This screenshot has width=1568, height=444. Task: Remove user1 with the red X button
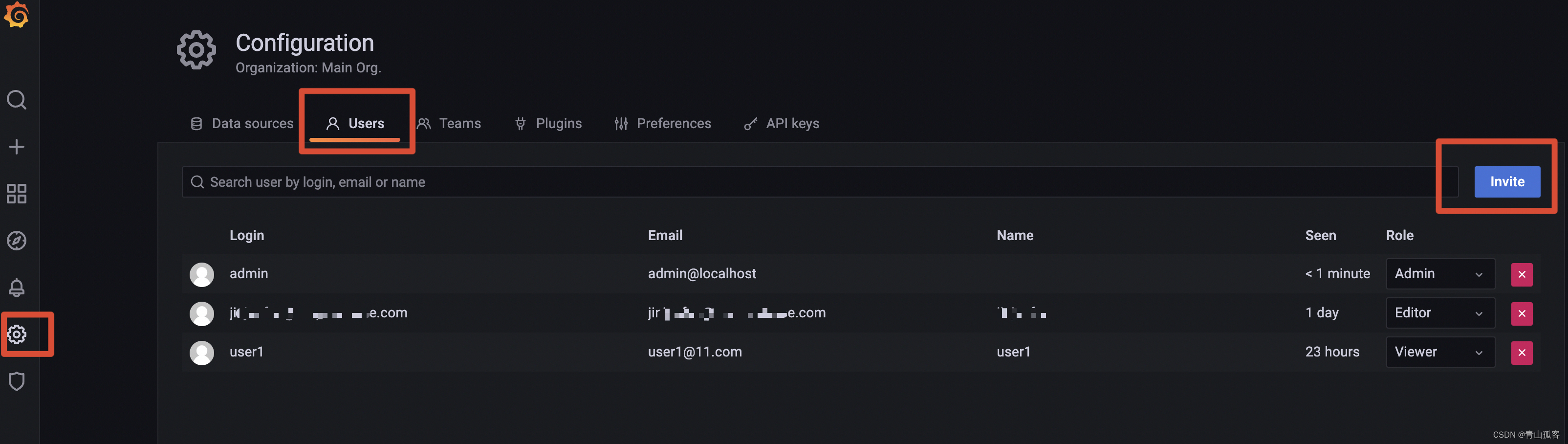1521,353
